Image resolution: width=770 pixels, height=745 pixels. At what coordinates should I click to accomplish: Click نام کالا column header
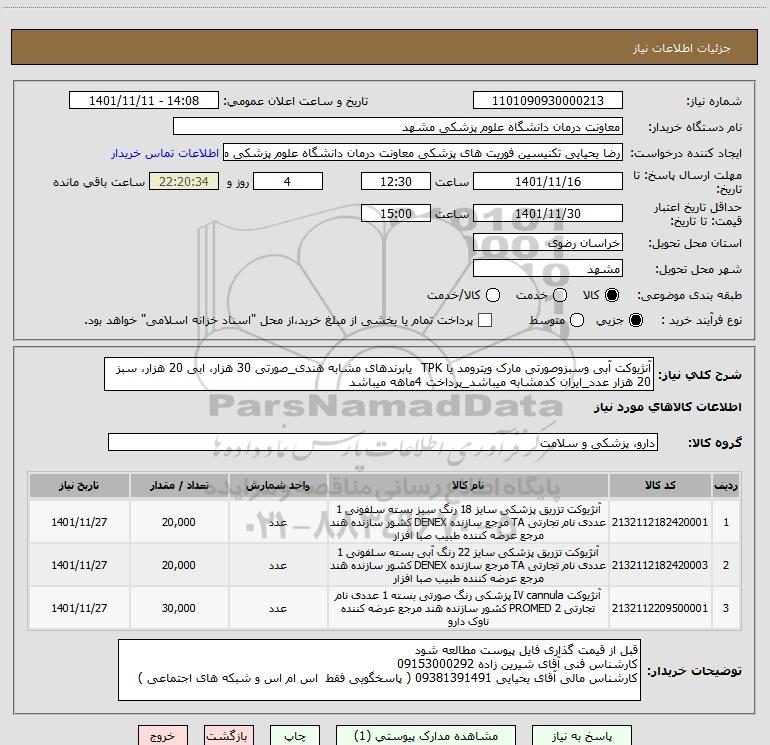click(x=468, y=486)
